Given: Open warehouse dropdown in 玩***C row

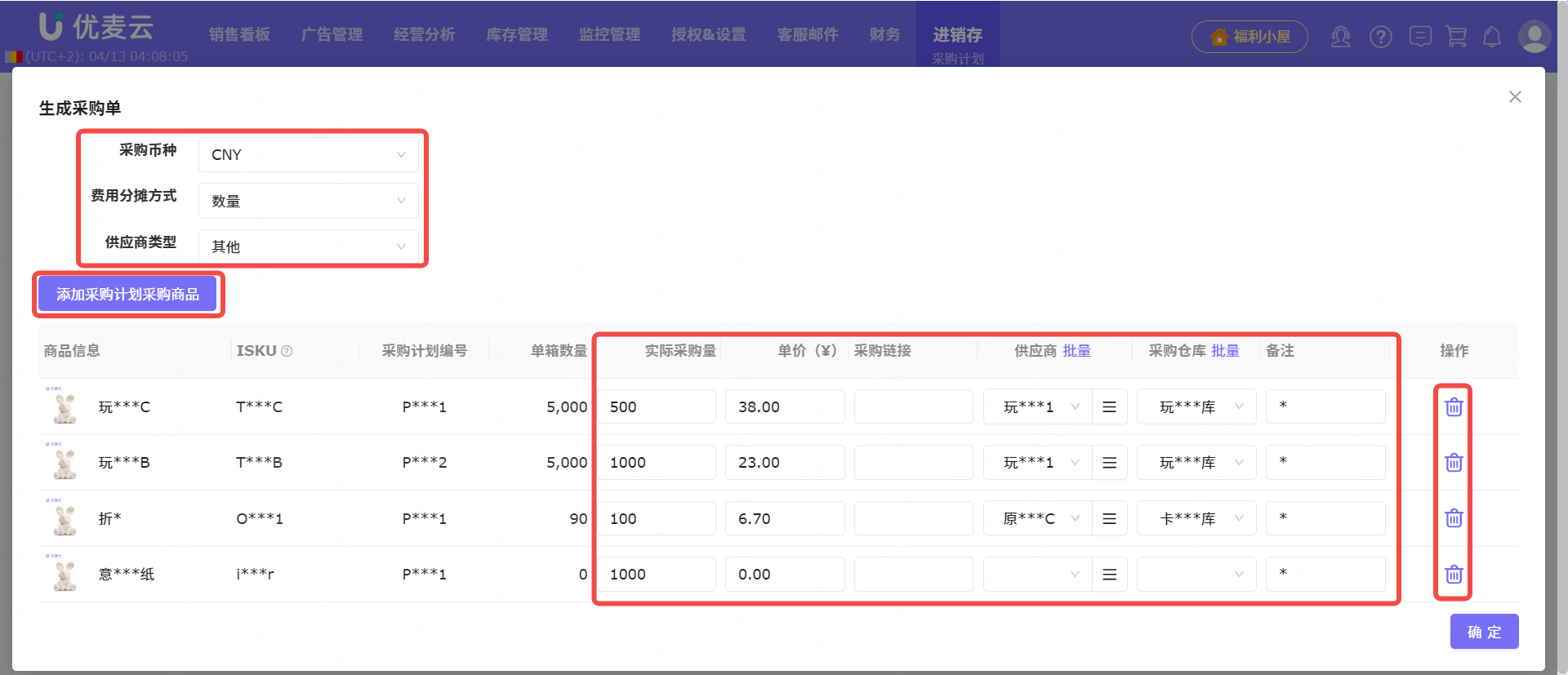Looking at the screenshot, I should point(1196,406).
